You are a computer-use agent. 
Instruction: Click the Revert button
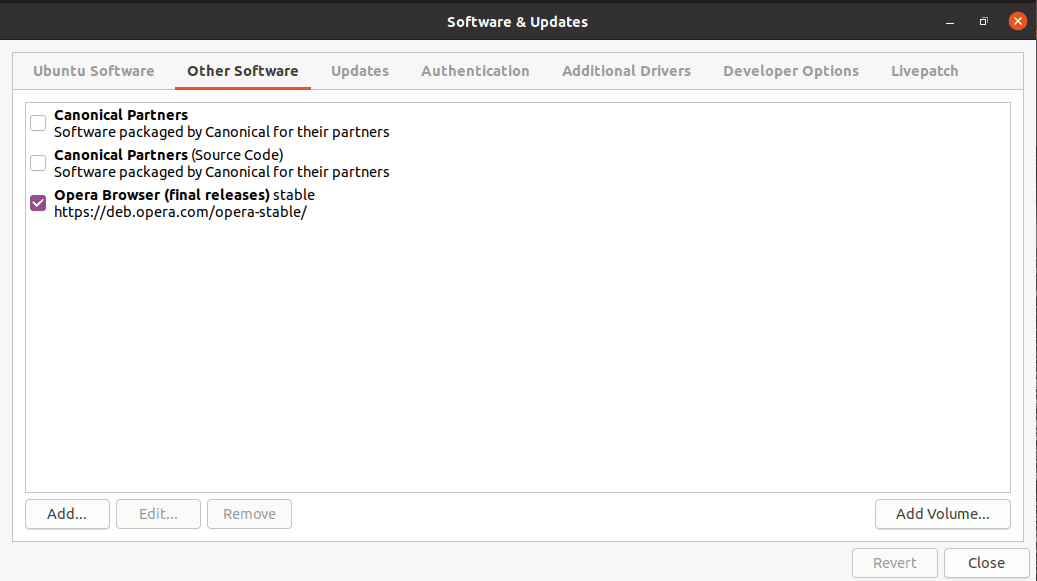(x=894, y=563)
